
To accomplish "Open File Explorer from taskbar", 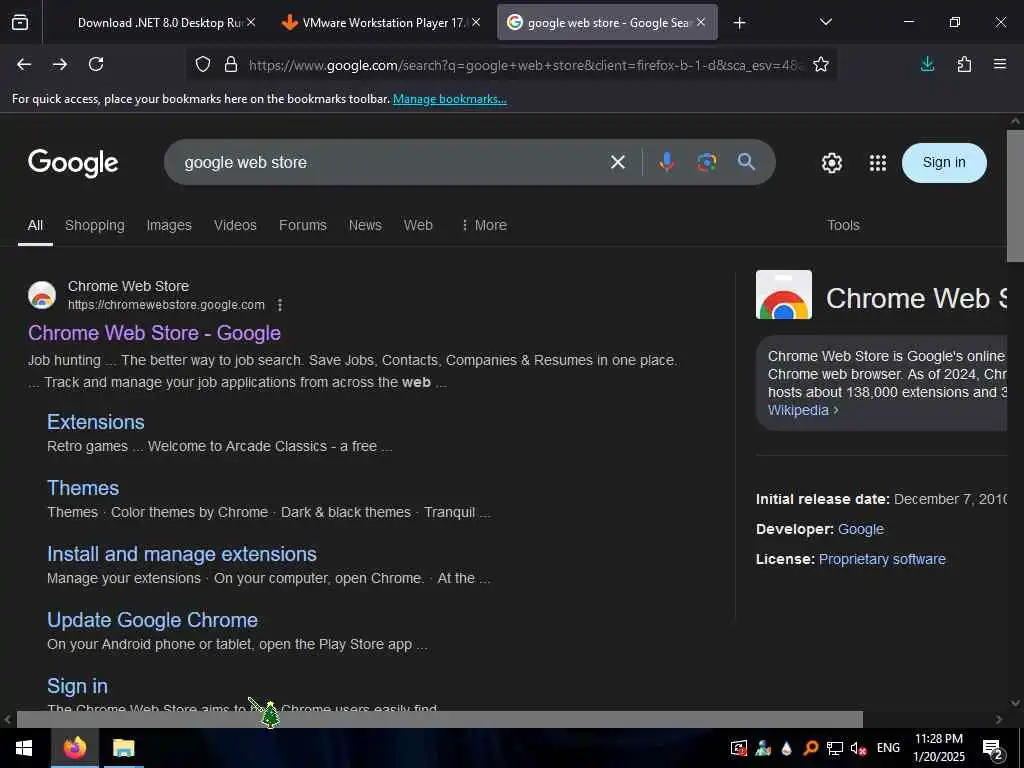I will (x=123, y=748).
